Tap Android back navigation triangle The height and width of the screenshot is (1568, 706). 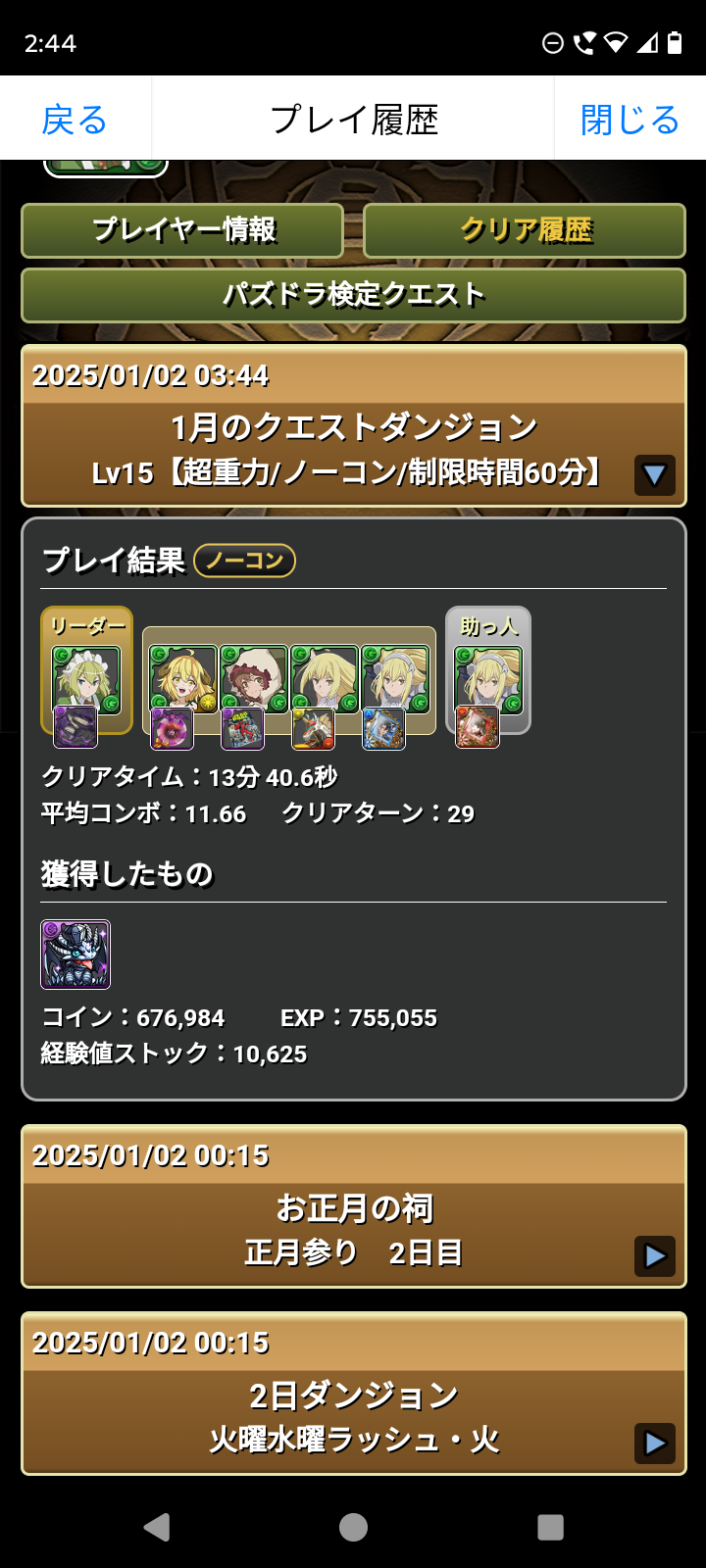(157, 1527)
